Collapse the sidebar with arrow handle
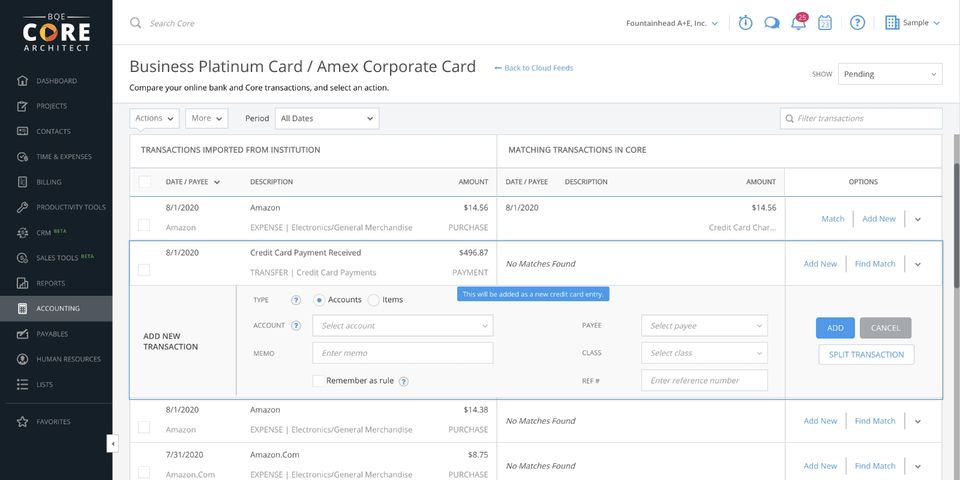The height and width of the screenshot is (480, 960). pos(113,443)
